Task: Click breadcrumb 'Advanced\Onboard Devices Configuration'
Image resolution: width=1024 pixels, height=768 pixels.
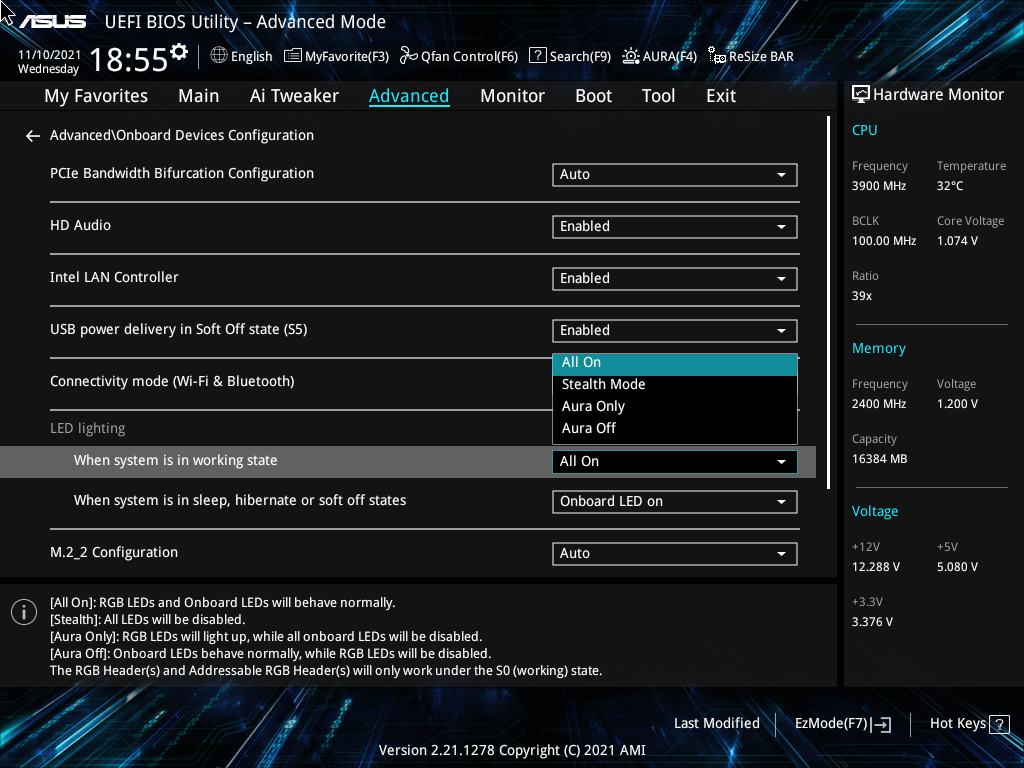Action: (182, 135)
